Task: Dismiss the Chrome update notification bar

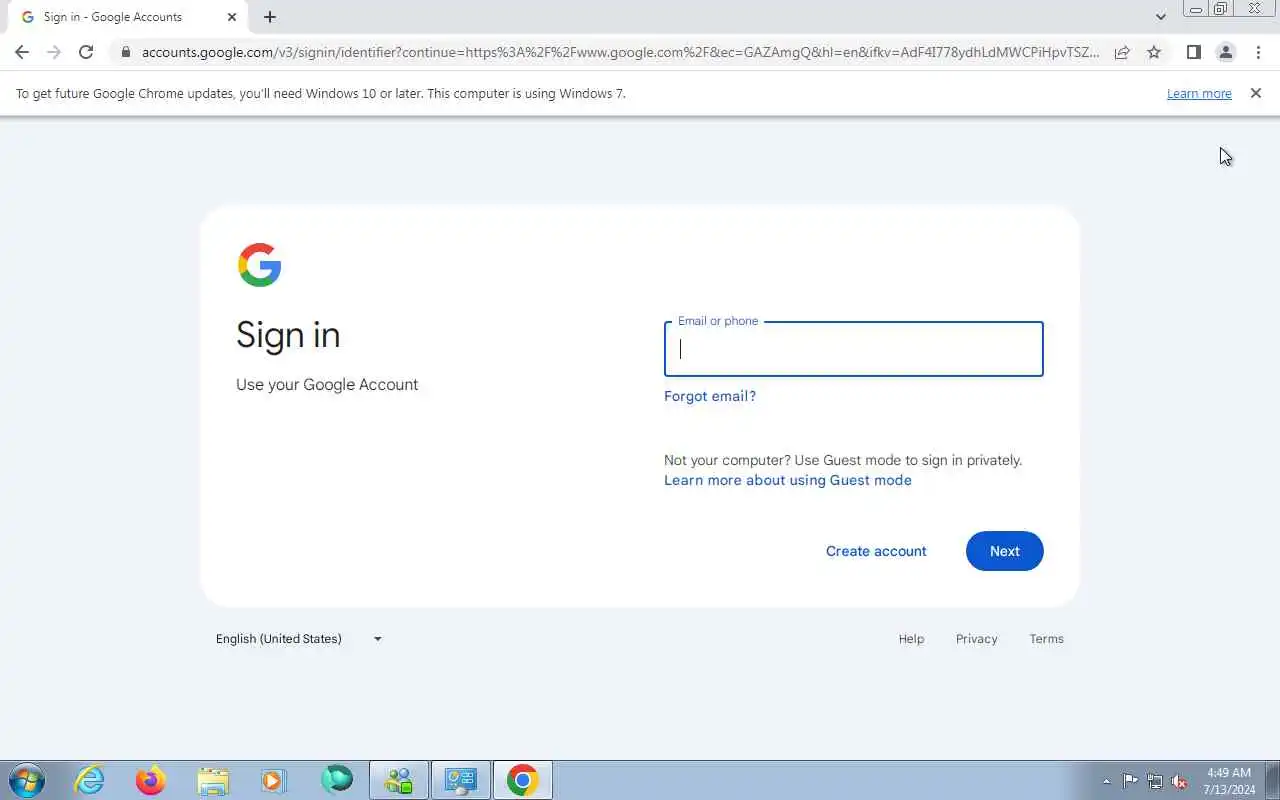Action: pyautogui.click(x=1256, y=93)
